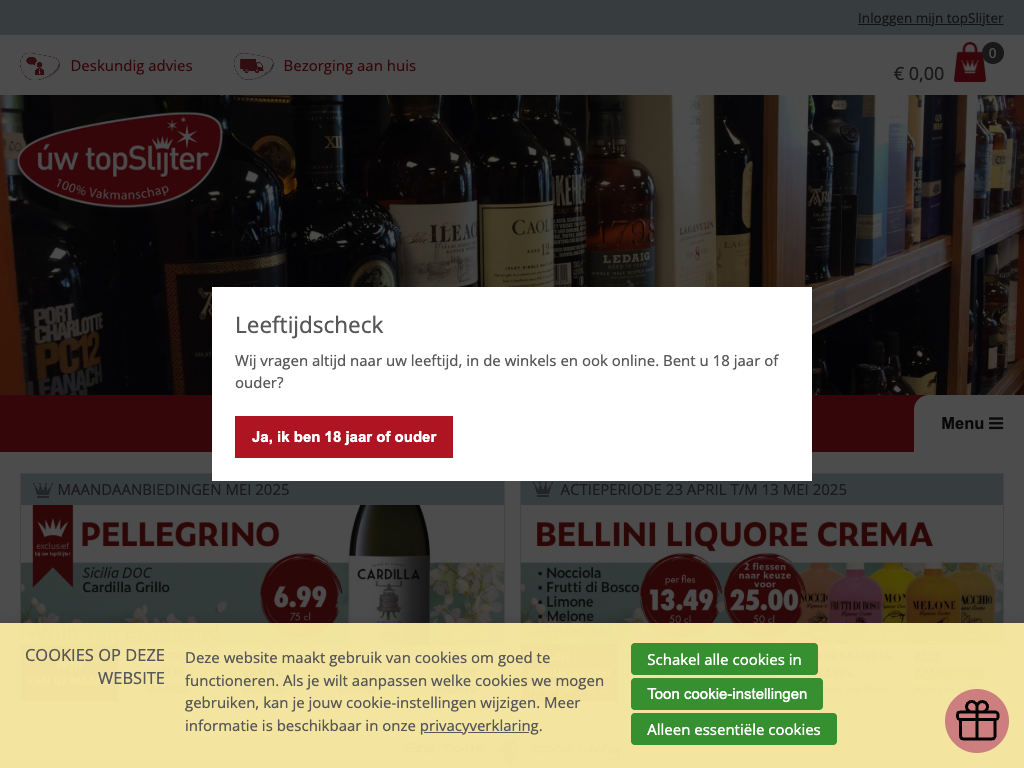Open the gift icon button

coord(977,720)
